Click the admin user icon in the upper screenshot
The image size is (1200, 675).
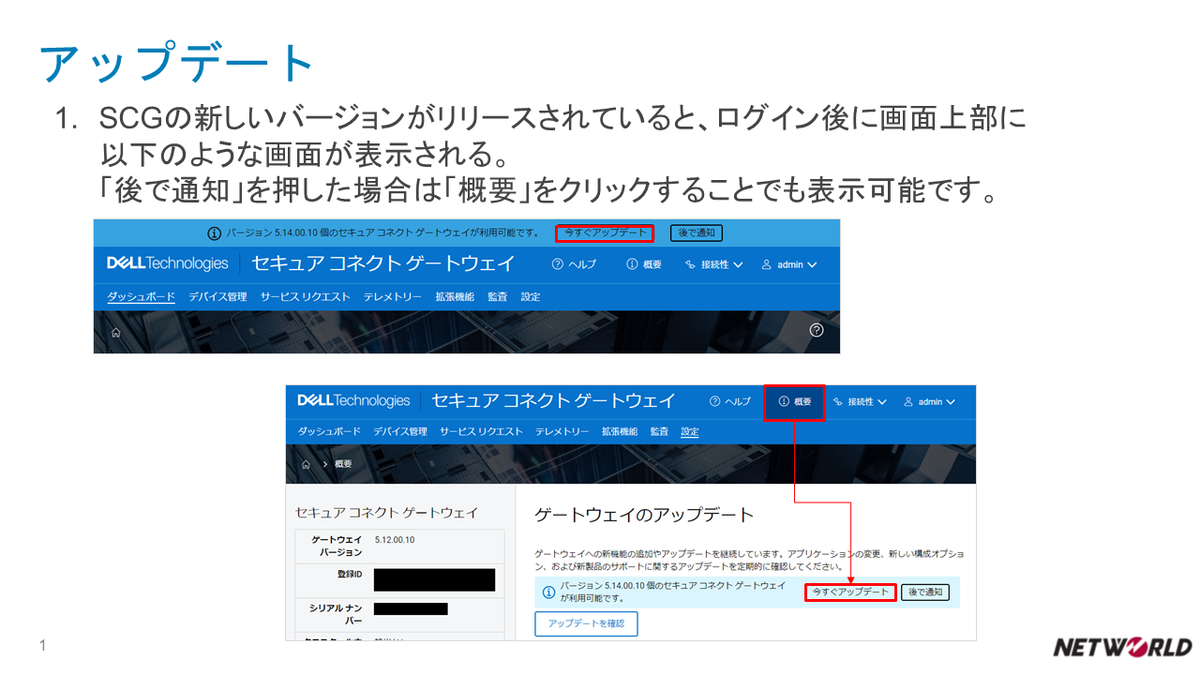click(767, 265)
